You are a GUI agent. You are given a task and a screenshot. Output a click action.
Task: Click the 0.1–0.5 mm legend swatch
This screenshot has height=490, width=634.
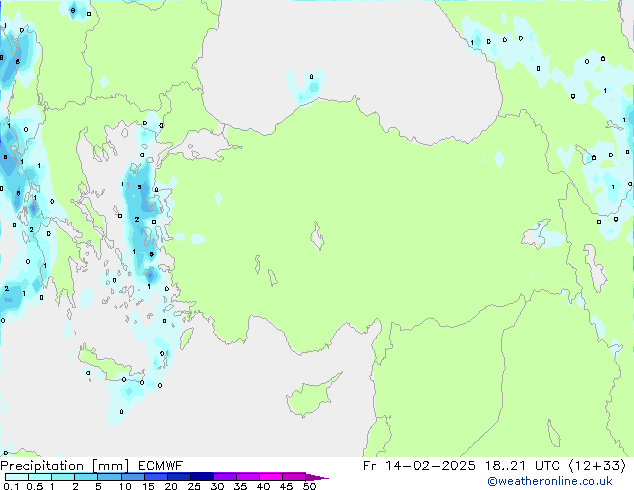click(17, 477)
